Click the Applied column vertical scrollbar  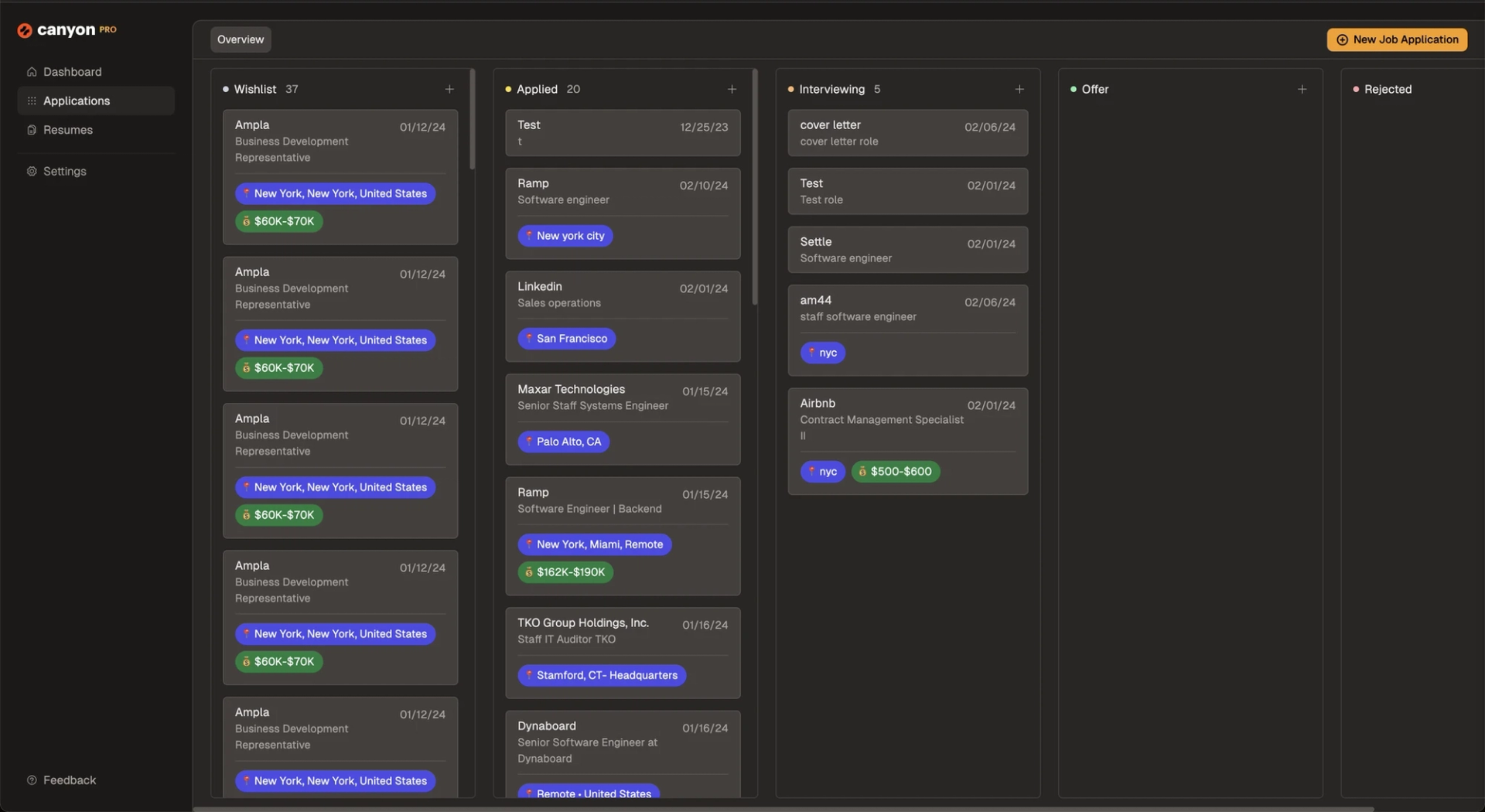tap(755, 187)
